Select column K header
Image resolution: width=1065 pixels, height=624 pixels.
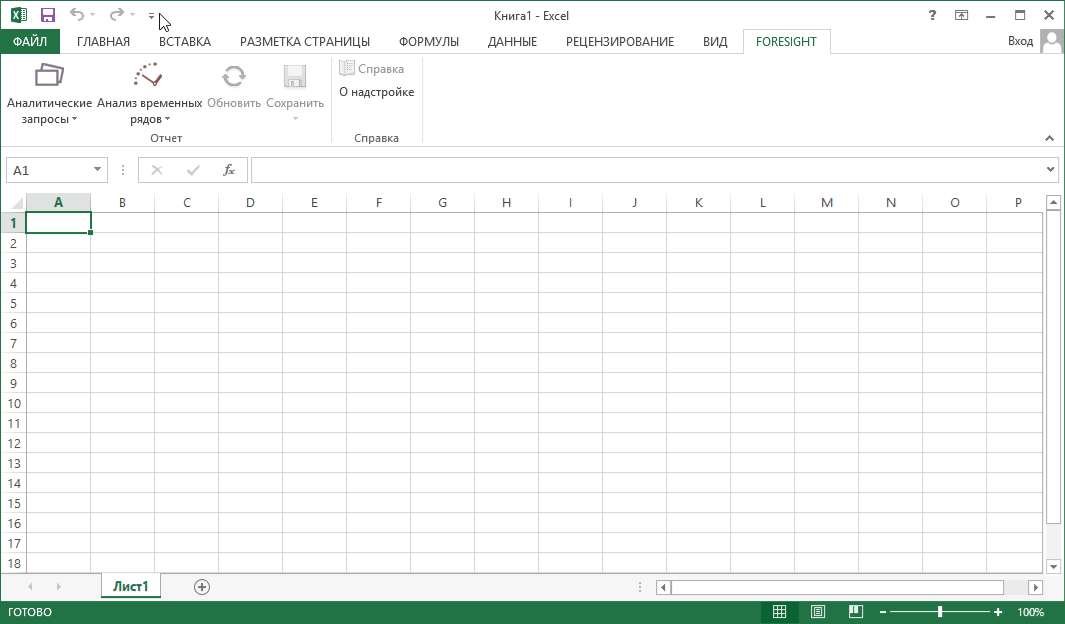pos(698,202)
